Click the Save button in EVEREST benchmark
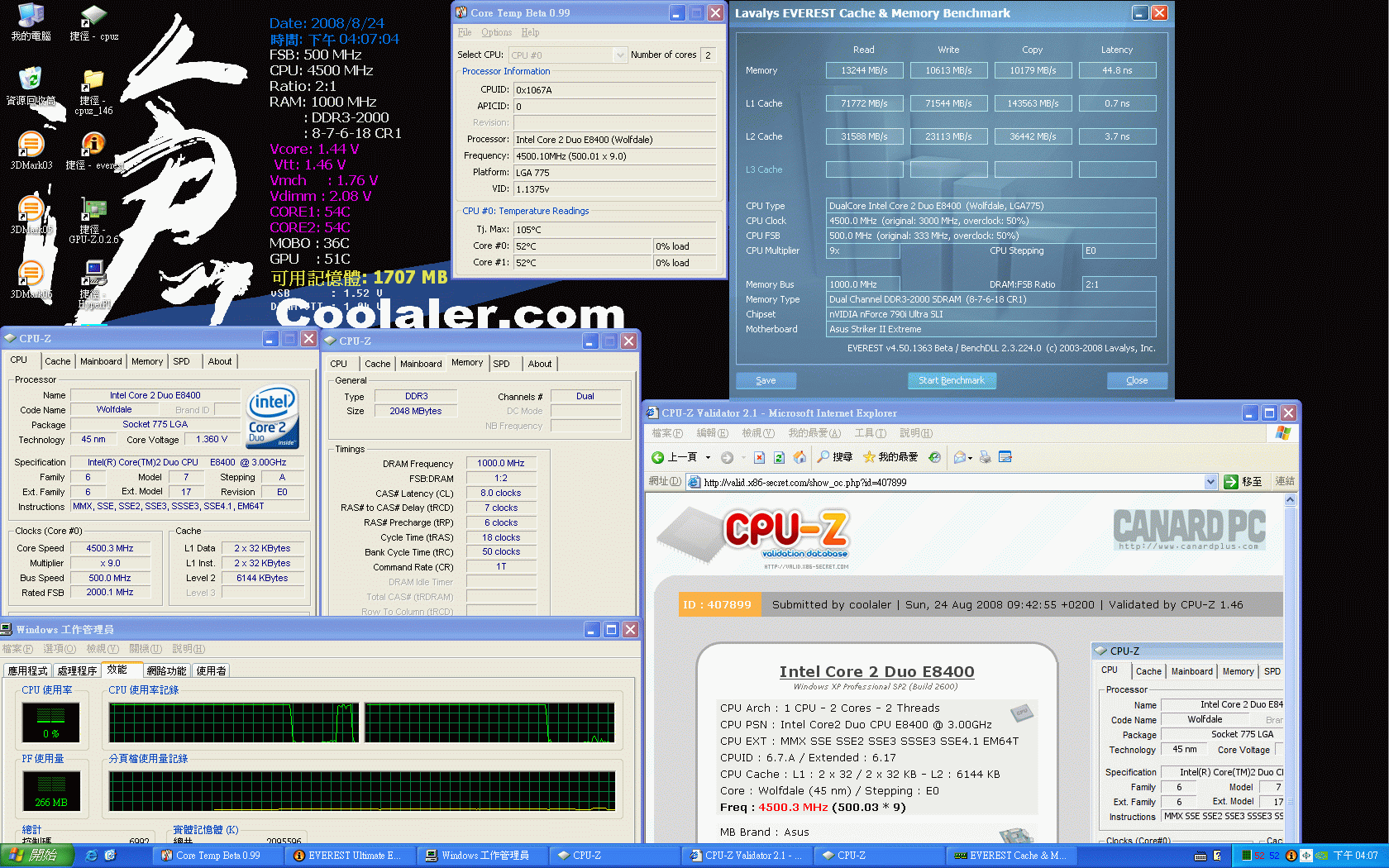Viewport: 1389px width, 868px height. (766, 380)
